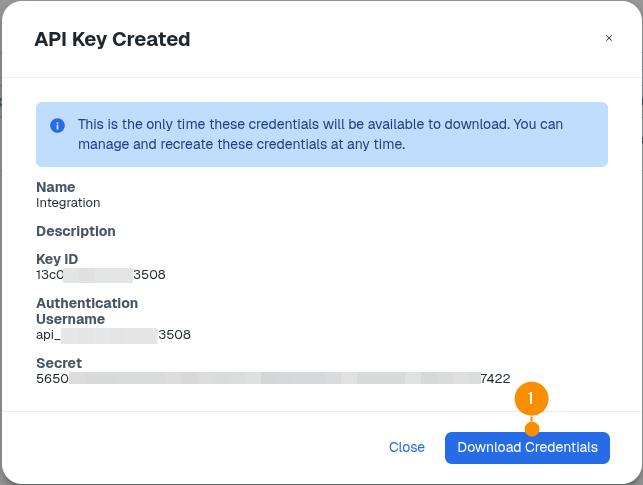Select the Integration name value

point(68,202)
